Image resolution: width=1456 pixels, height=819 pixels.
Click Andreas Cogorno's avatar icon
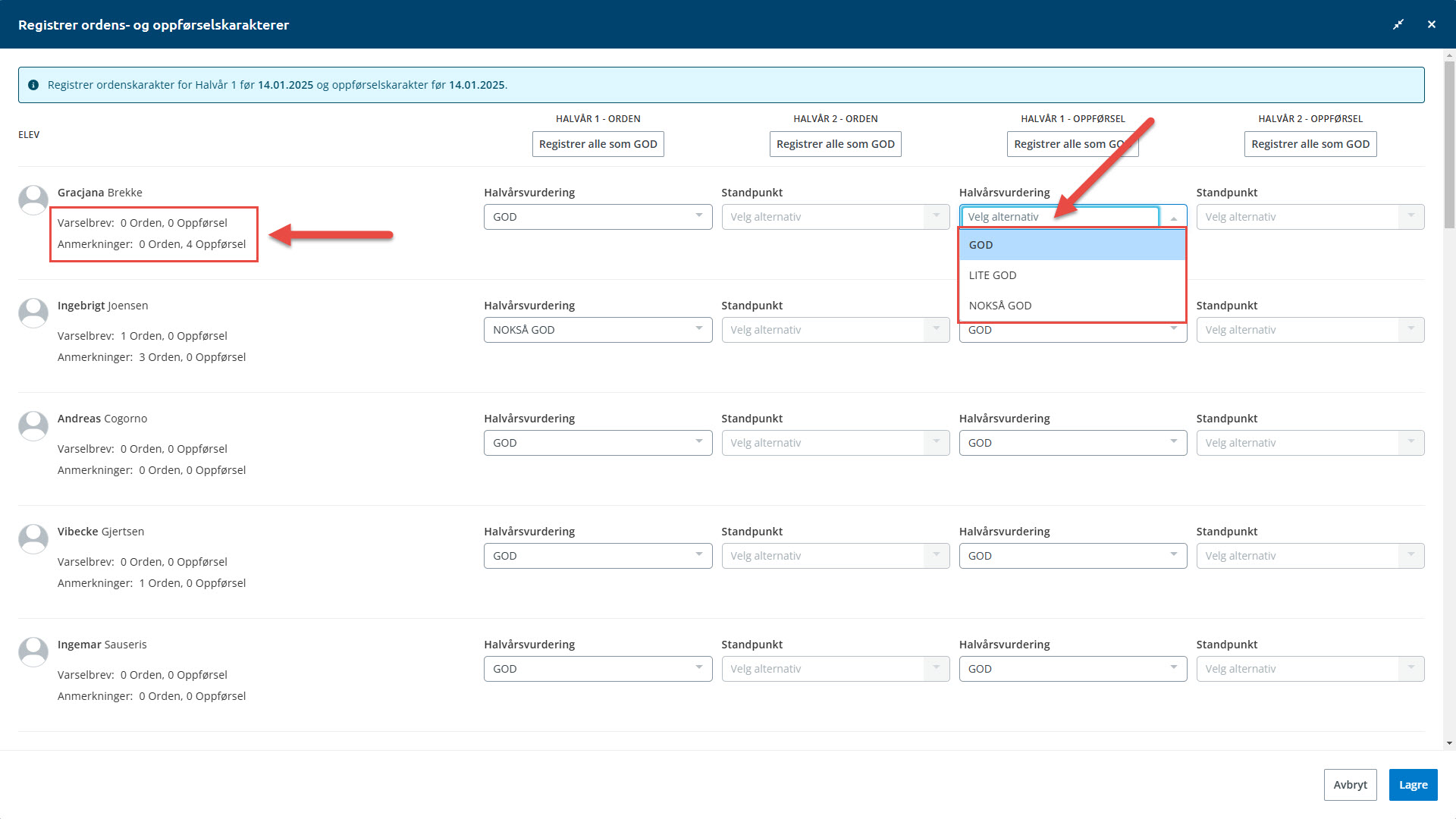33,425
